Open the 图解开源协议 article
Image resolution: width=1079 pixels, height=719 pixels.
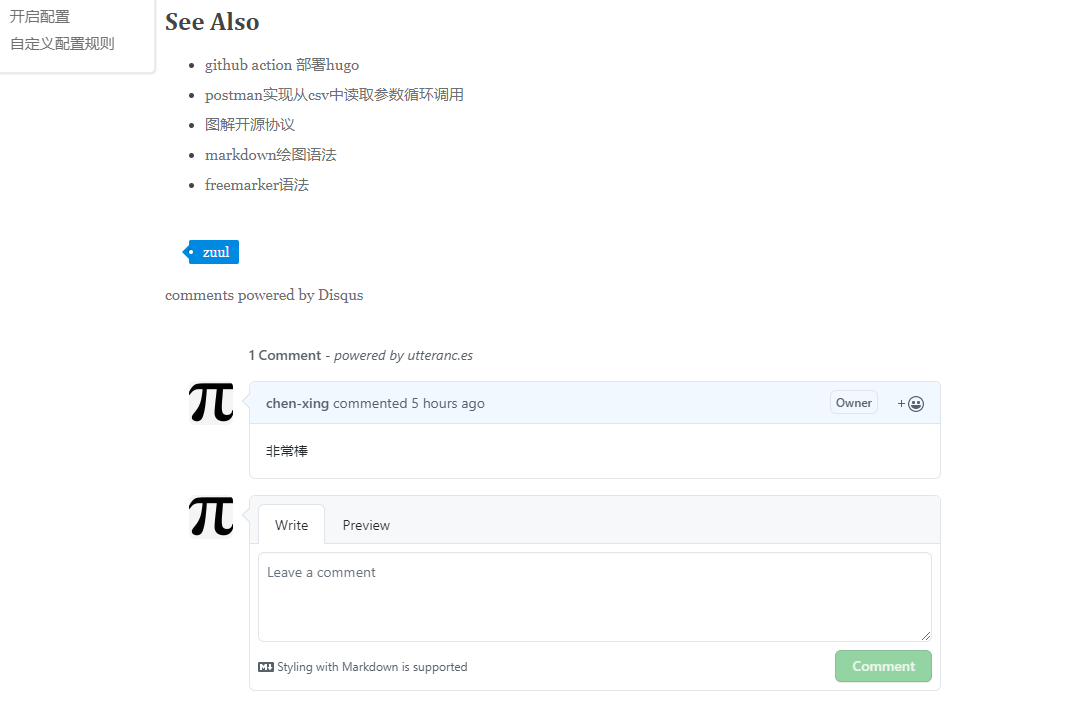tap(249, 125)
